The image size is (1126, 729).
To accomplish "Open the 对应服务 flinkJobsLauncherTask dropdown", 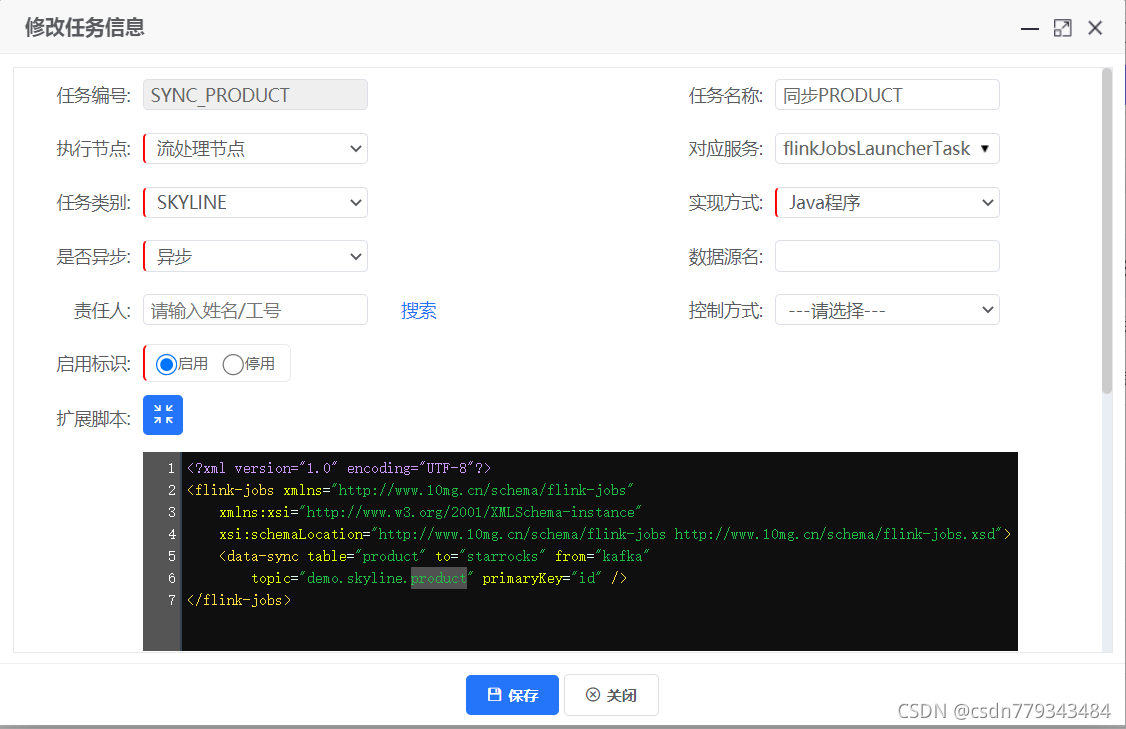I will coord(887,149).
